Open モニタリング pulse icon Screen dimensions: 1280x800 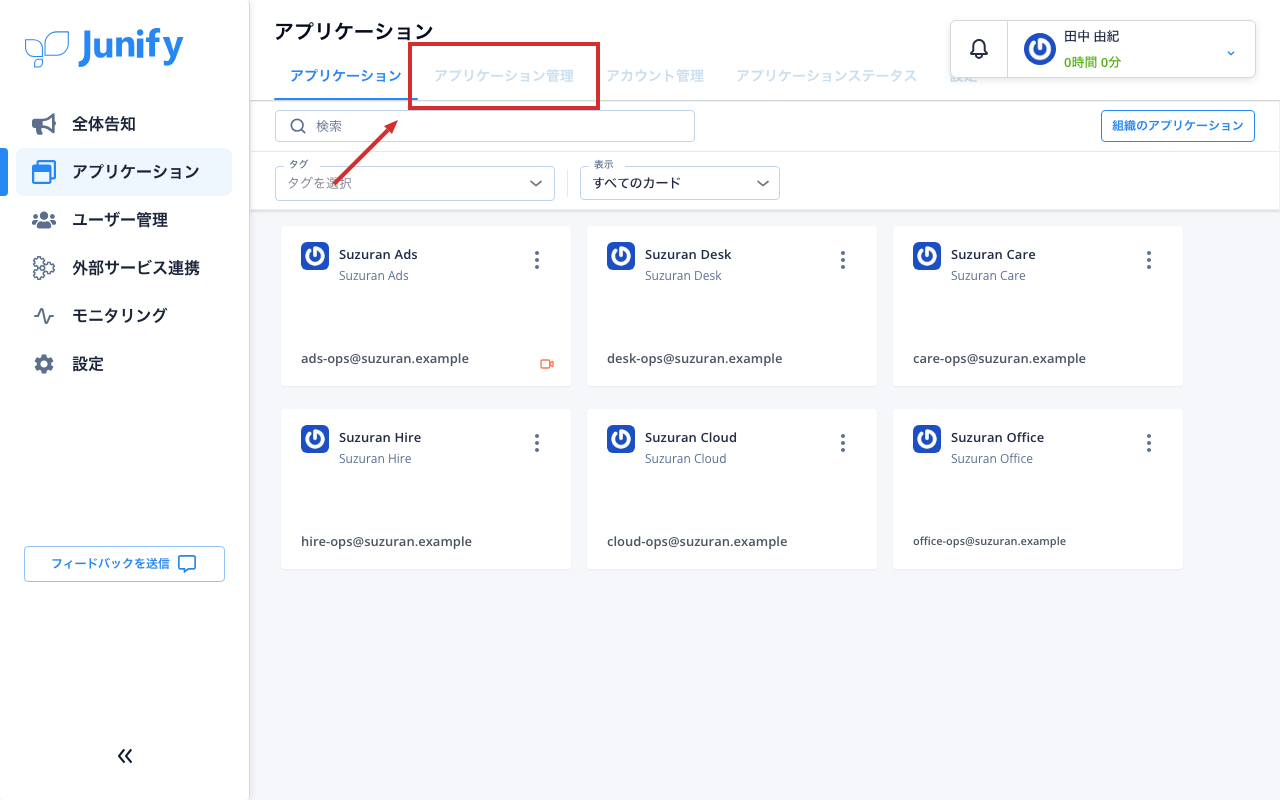coord(43,316)
